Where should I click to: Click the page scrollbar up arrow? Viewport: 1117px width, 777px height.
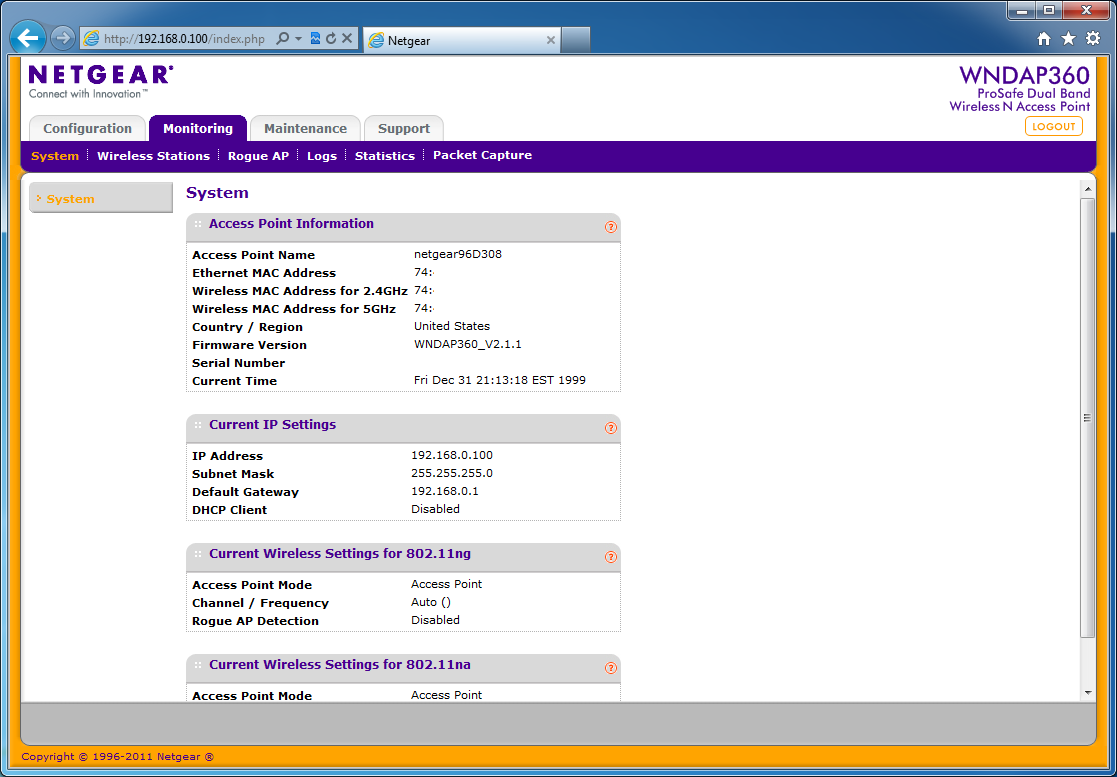point(1087,189)
